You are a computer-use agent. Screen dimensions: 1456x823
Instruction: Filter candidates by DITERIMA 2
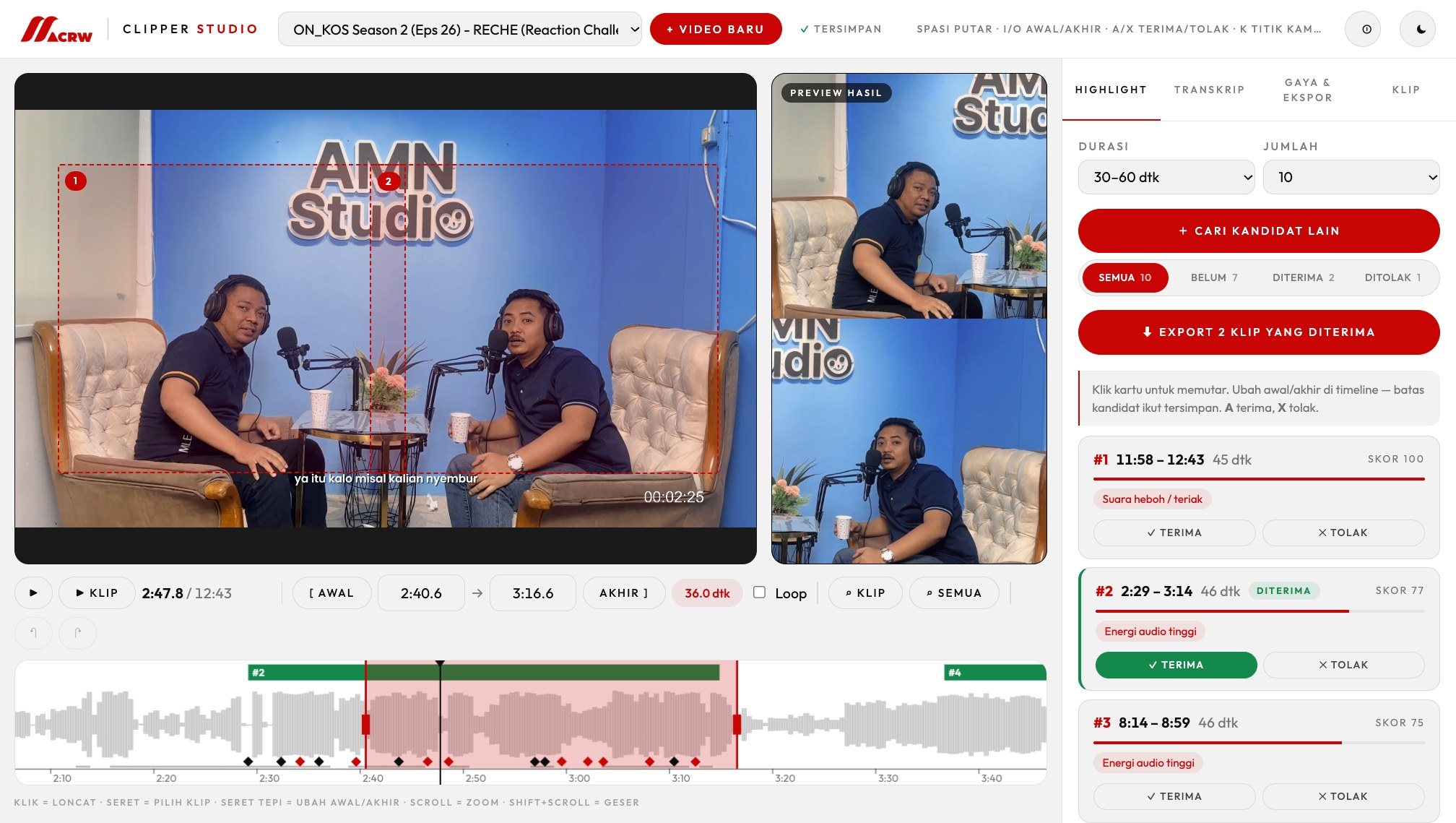tap(1303, 277)
